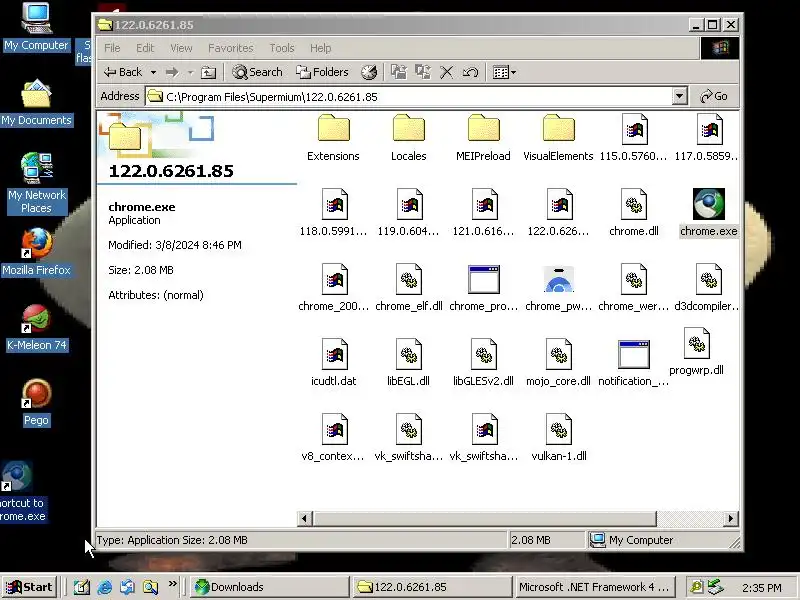Expand the Quick Launch overflow chevron
800x600 pixels.
[172, 584]
